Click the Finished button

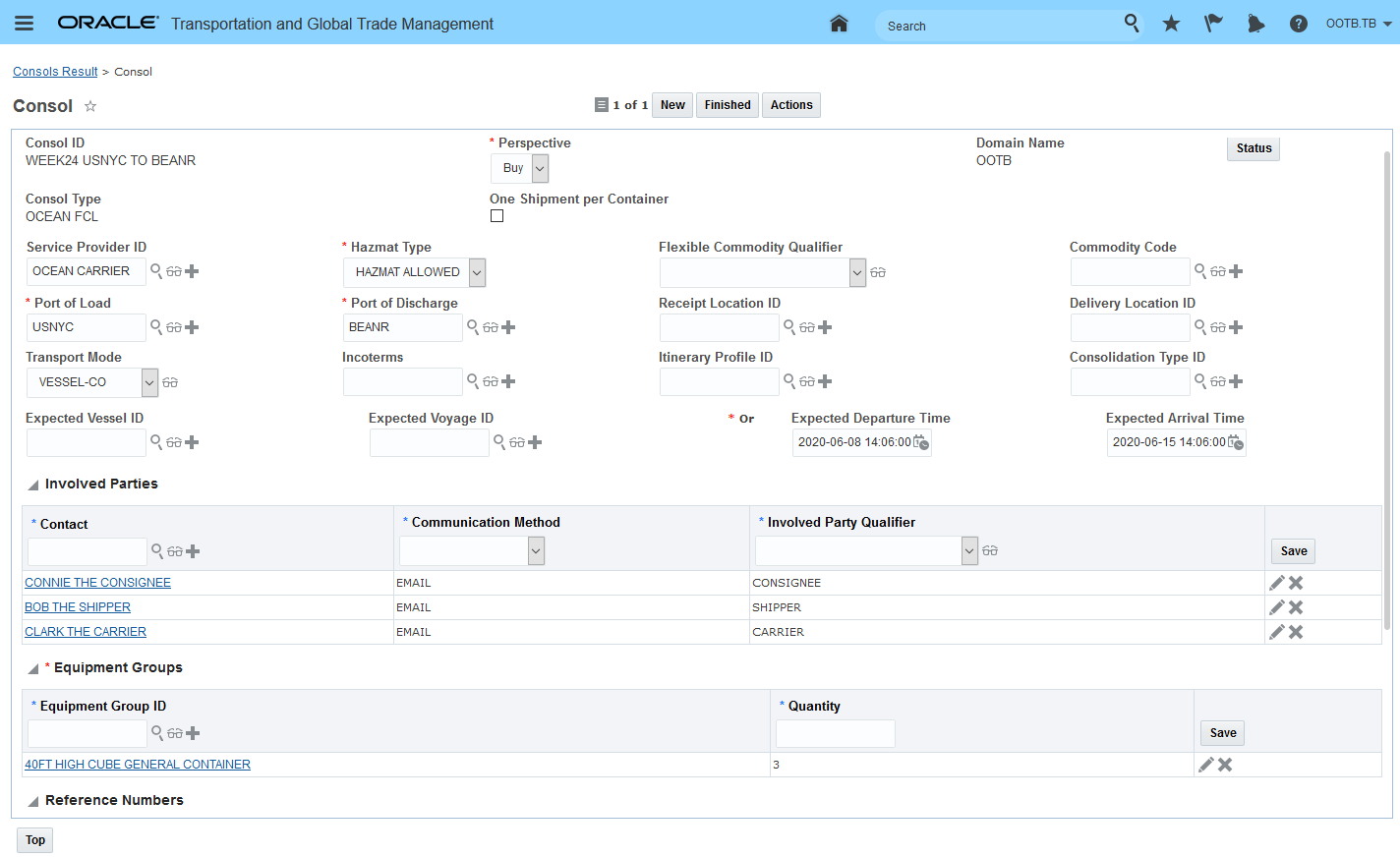pyautogui.click(x=728, y=105)
